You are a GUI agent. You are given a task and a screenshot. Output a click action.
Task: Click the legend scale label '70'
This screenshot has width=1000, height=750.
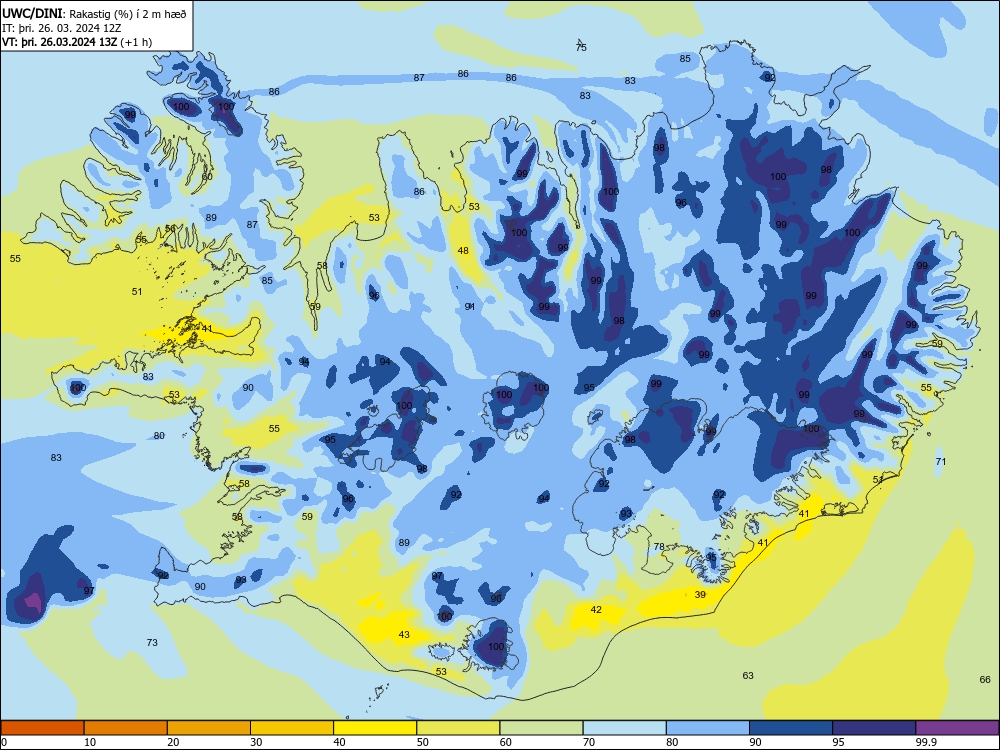589,742
